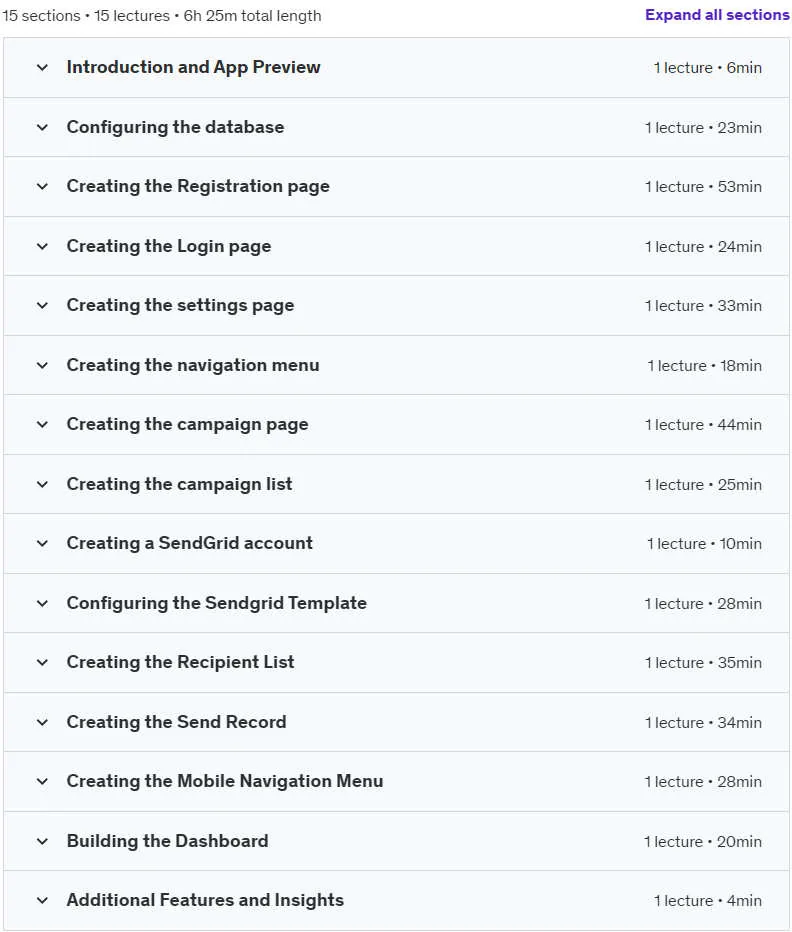Click the 53min duration of Registration page
Screen dimensions: 792x932
[x=739, y=187]
